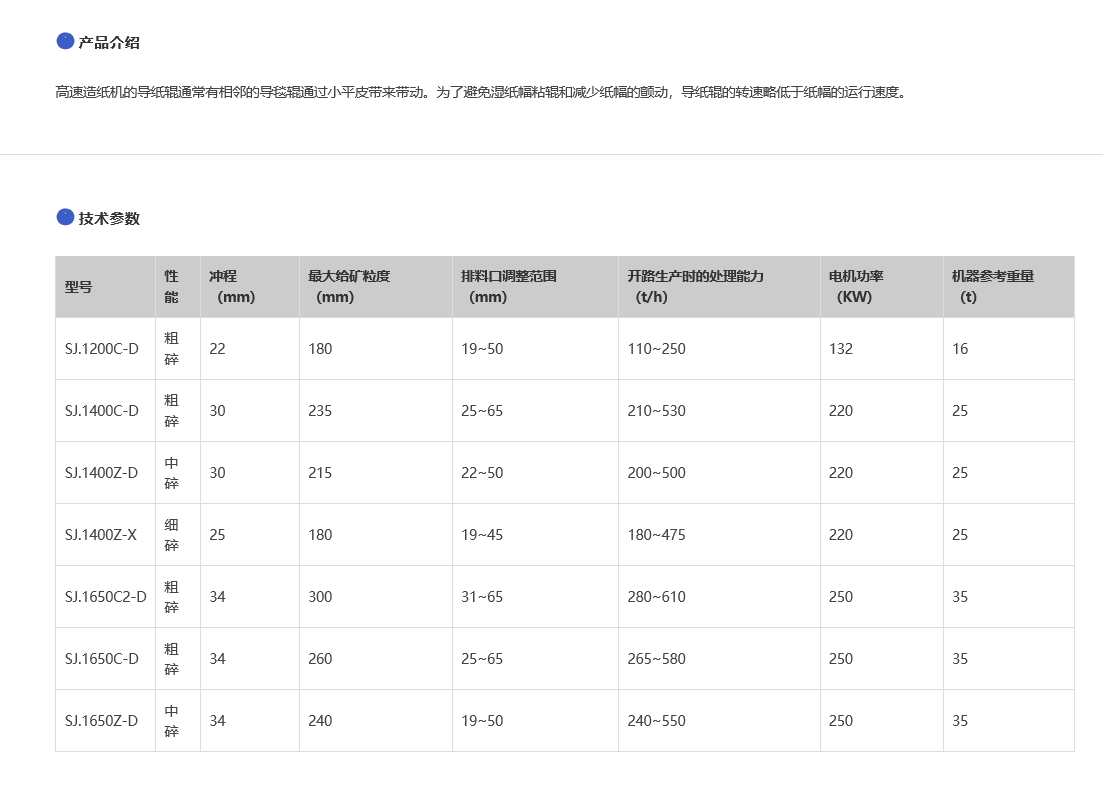Click the 技术参数 section heading
The width and height of the screenshot is (1103, 787).
pyautogui.click(x=109, y=219)
